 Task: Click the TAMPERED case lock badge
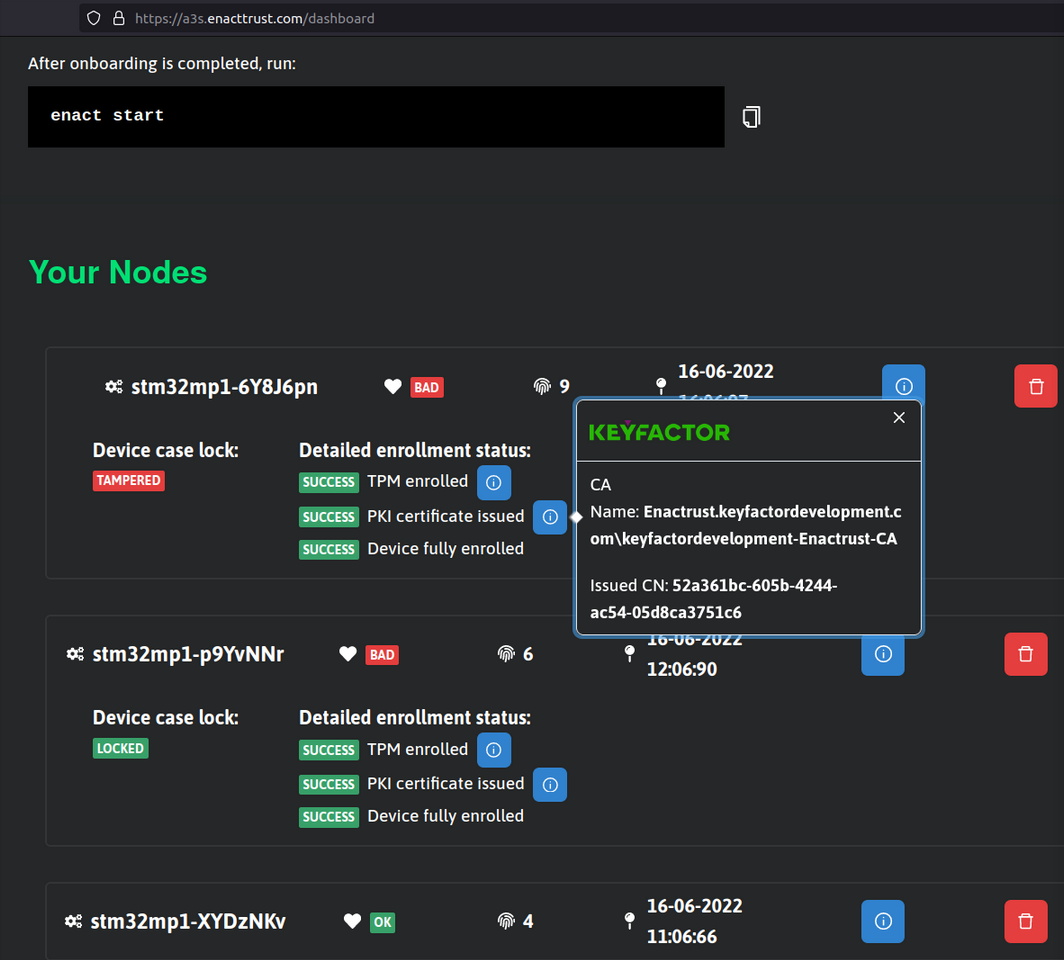tap(128, 481)
